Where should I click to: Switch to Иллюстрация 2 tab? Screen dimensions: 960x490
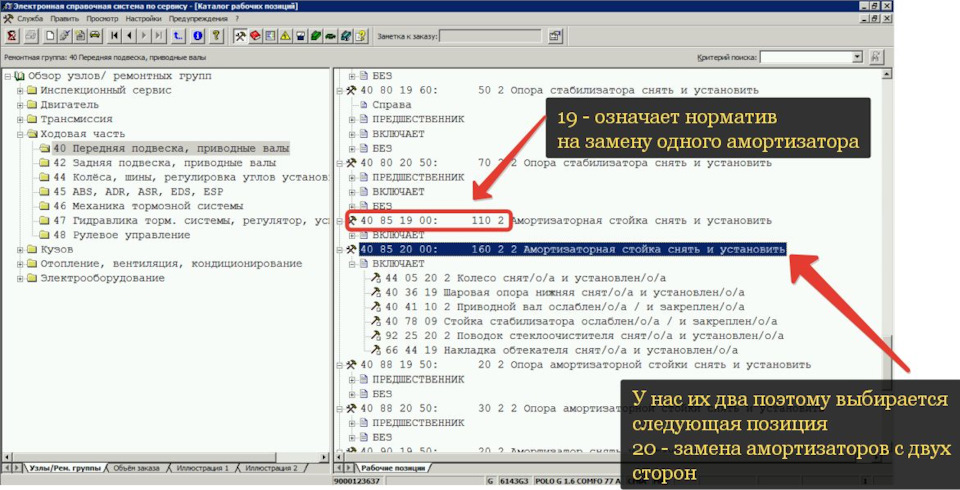click(x=271, y=468)
